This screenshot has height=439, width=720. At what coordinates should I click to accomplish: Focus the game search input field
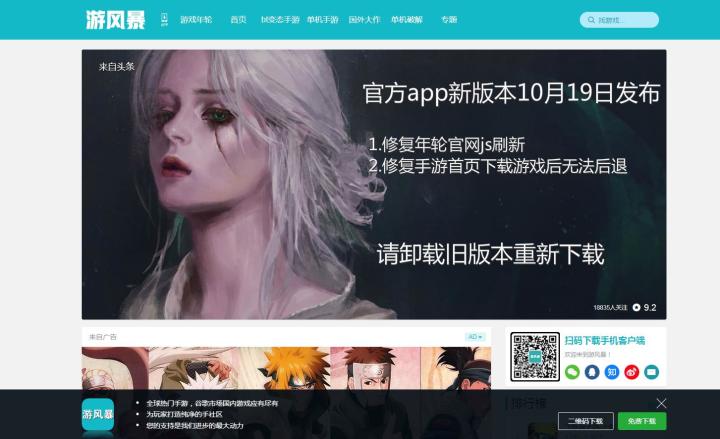pos(619,20)
